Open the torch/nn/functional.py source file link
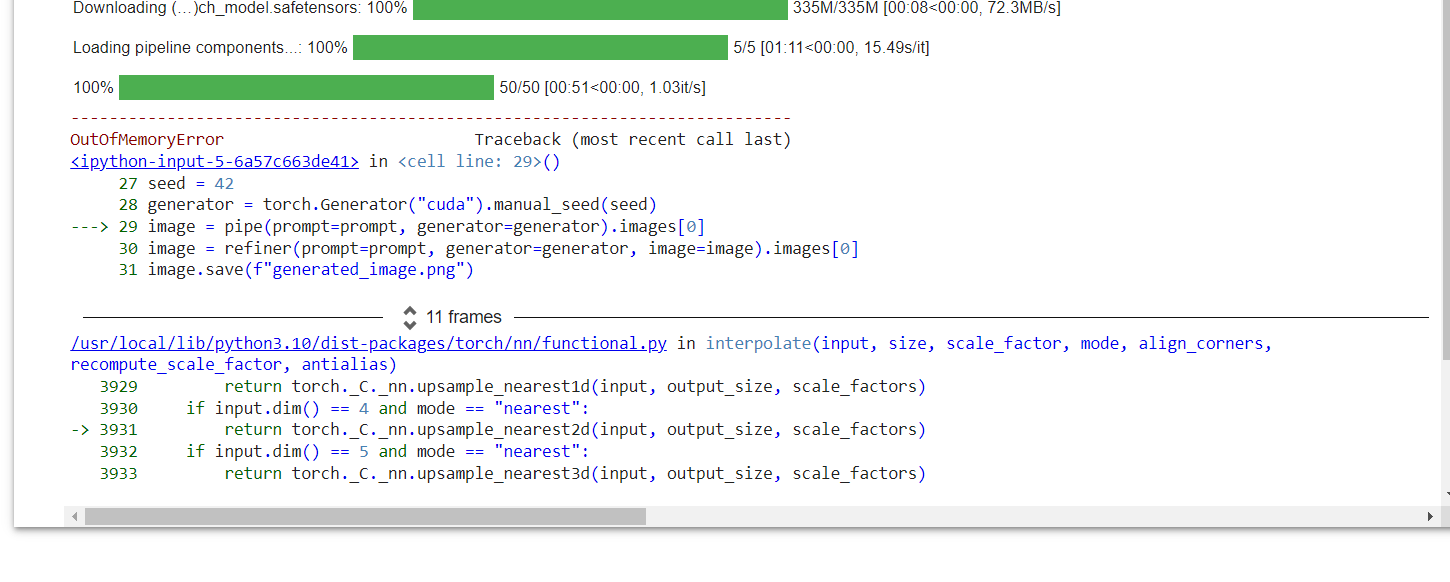1450x582 pixels. point(368,343)
